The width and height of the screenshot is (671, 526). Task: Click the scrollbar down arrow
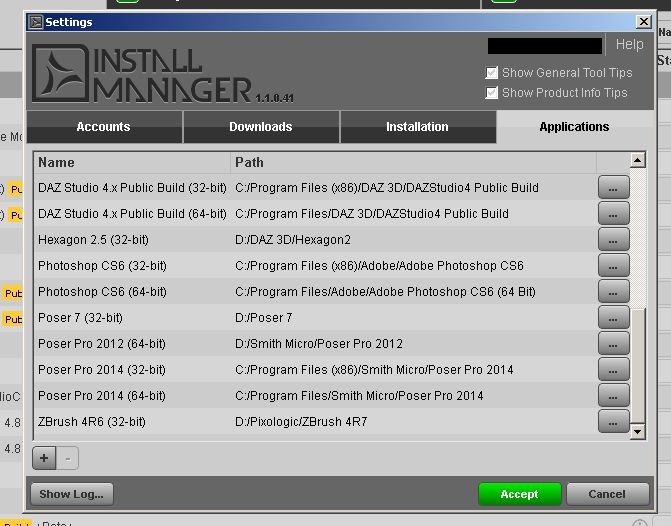(x=638, y=431)
